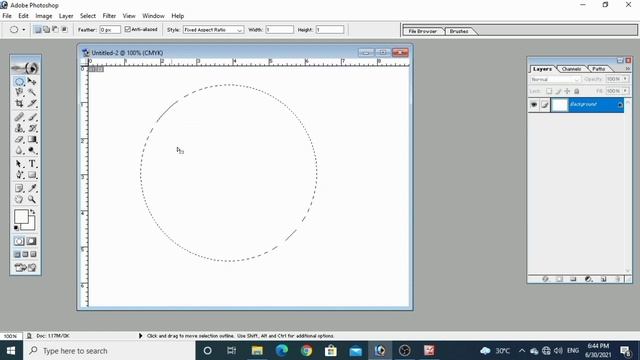This screenshot has width=640, height=360.
Task: Open layer blend mode Normal dropdown
Action: pos(555,79)
